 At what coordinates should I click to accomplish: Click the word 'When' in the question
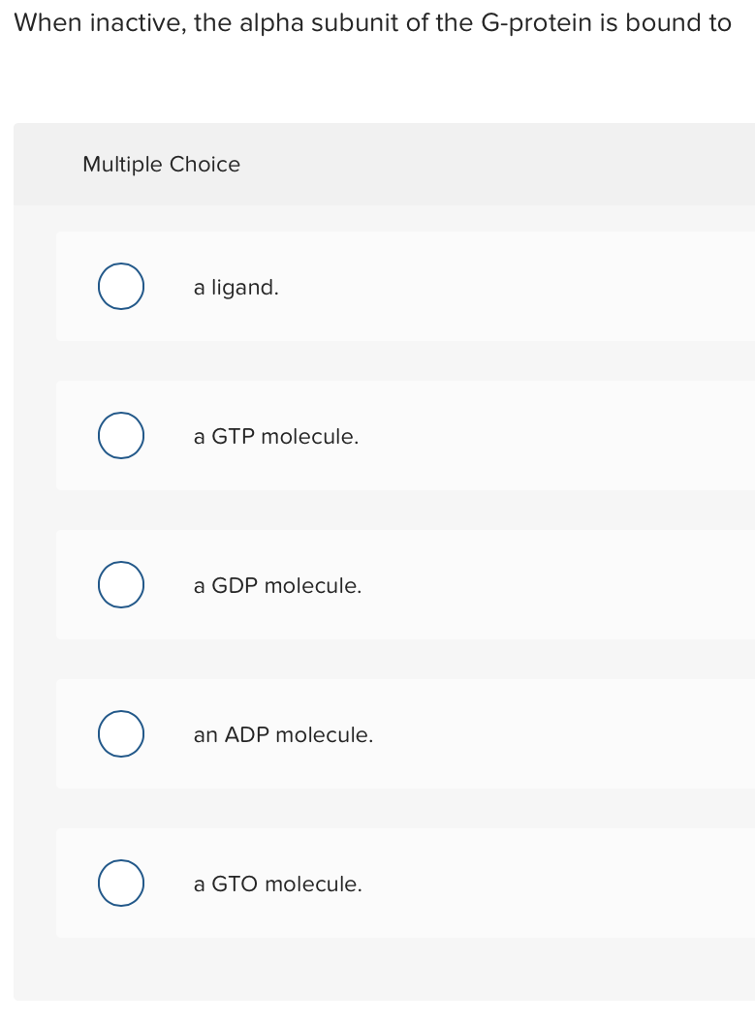tap(47, 23)
